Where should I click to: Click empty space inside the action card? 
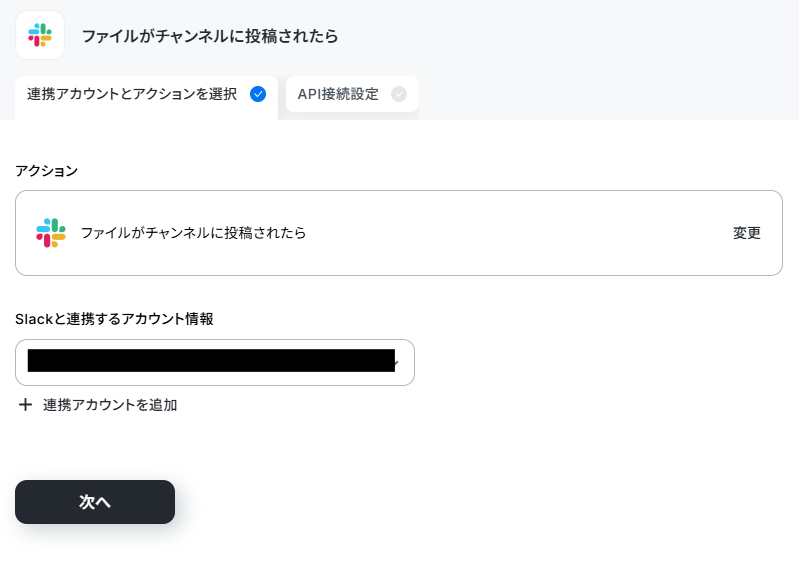[x=510, y=233]
